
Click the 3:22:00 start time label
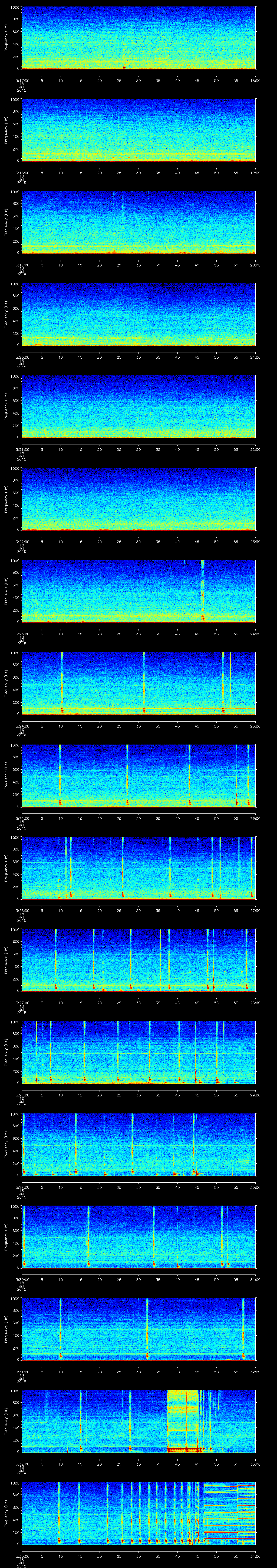pos(22,542)
